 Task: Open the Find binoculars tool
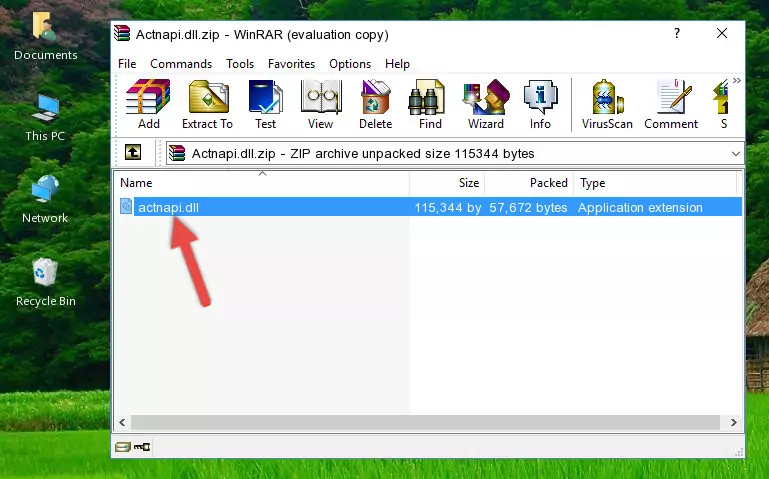[x=430, y=104]
